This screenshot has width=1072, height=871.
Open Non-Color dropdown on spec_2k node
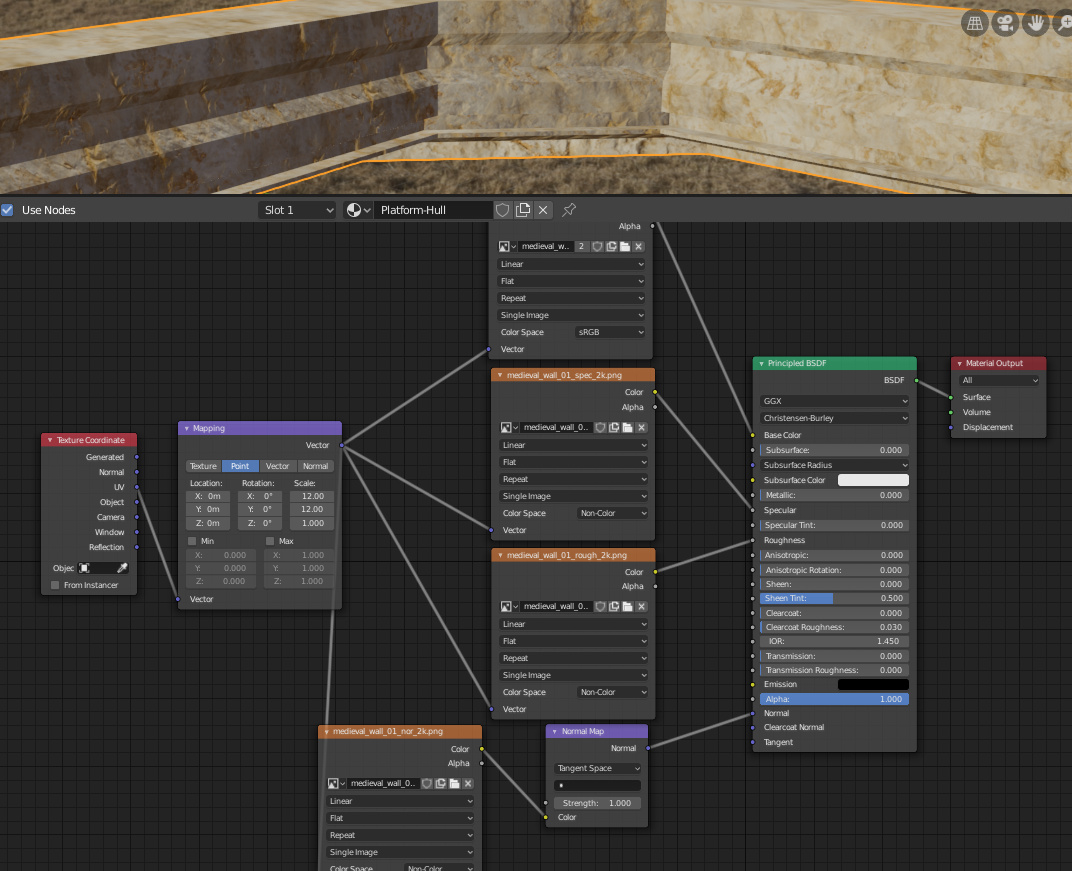[x=612, y=513]
